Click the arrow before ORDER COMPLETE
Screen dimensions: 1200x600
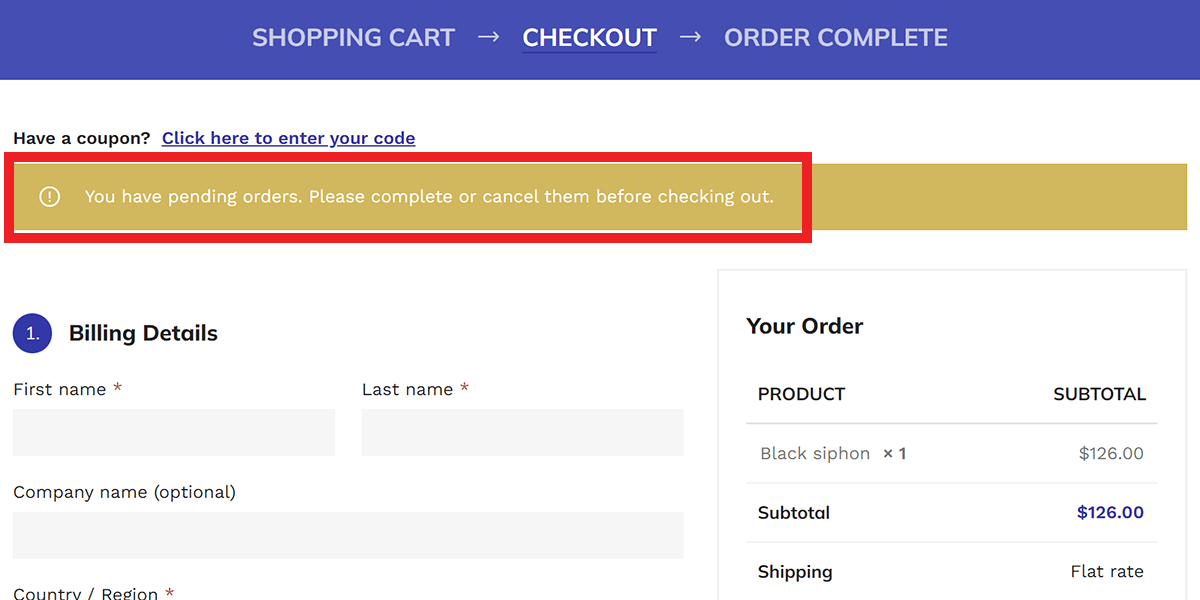pyautogui.click(x=690, y=38)
